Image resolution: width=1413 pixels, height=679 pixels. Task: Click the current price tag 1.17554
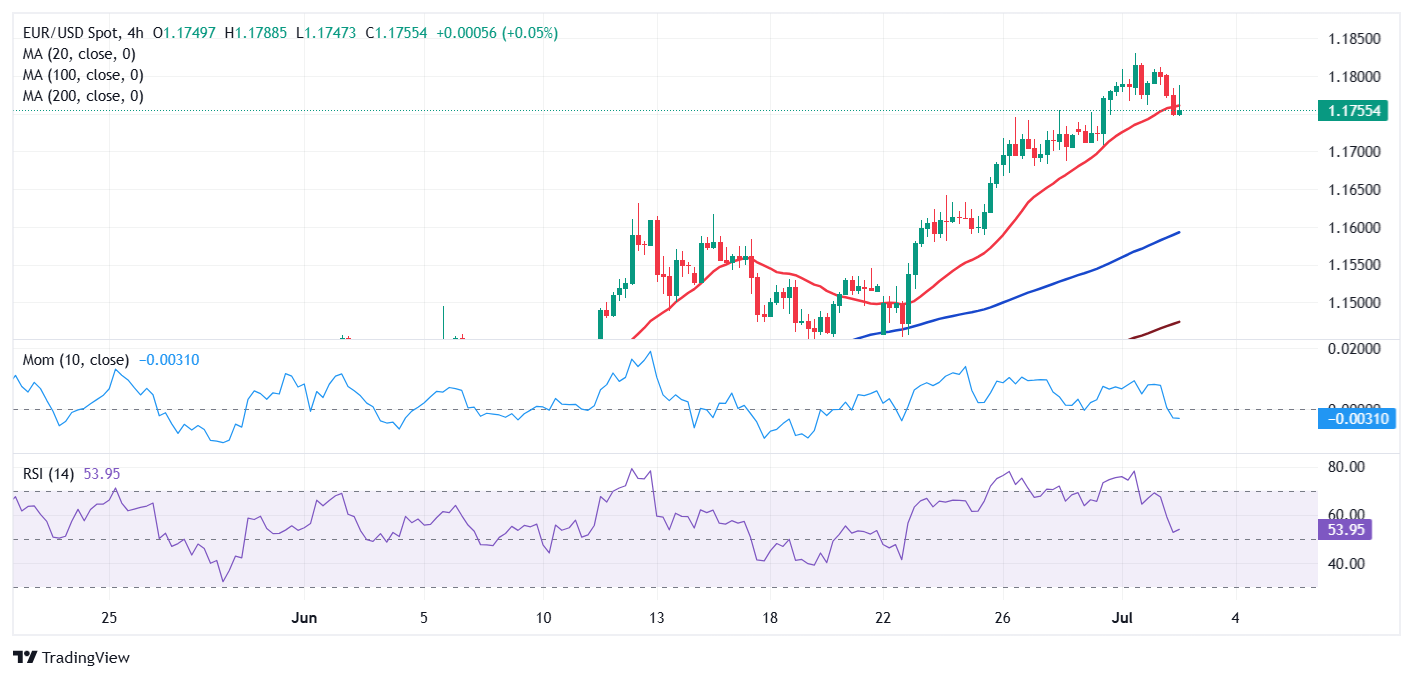(x=1353, y=111)
